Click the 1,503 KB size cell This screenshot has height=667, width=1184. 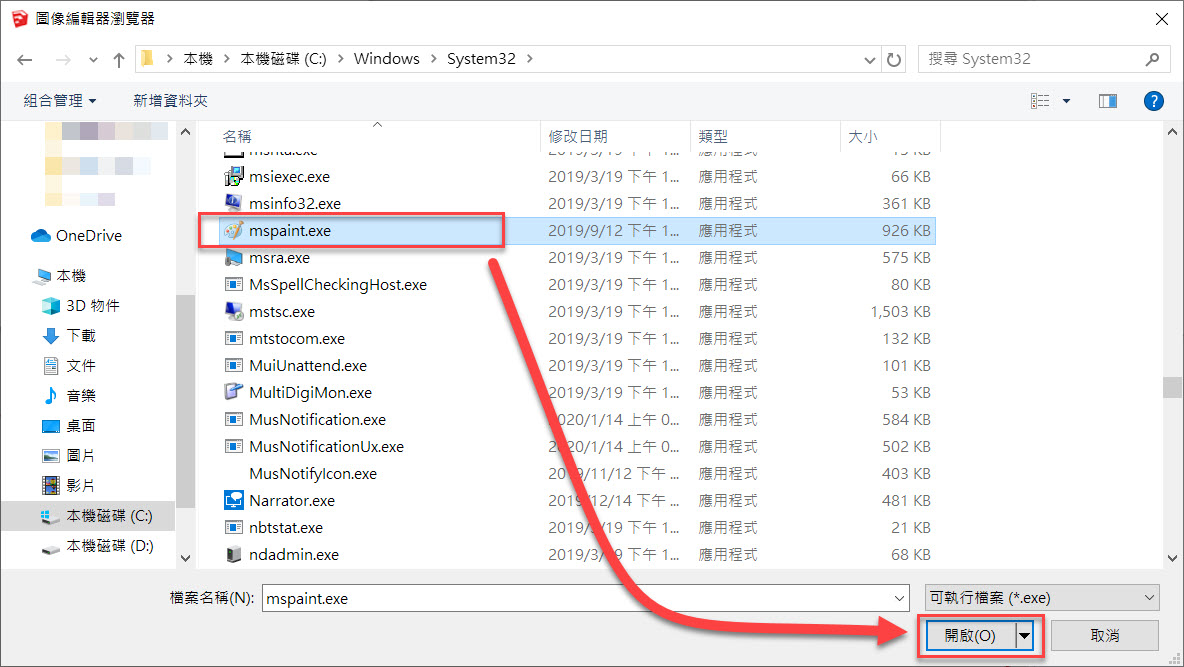(900, 311)
